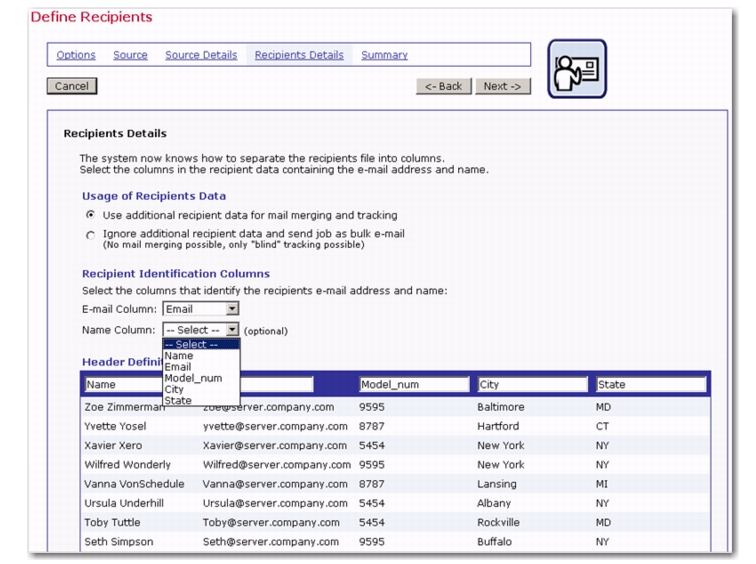Open the Source tab link
The height and width of the screenshot is (564, 756).
(130, 55)
